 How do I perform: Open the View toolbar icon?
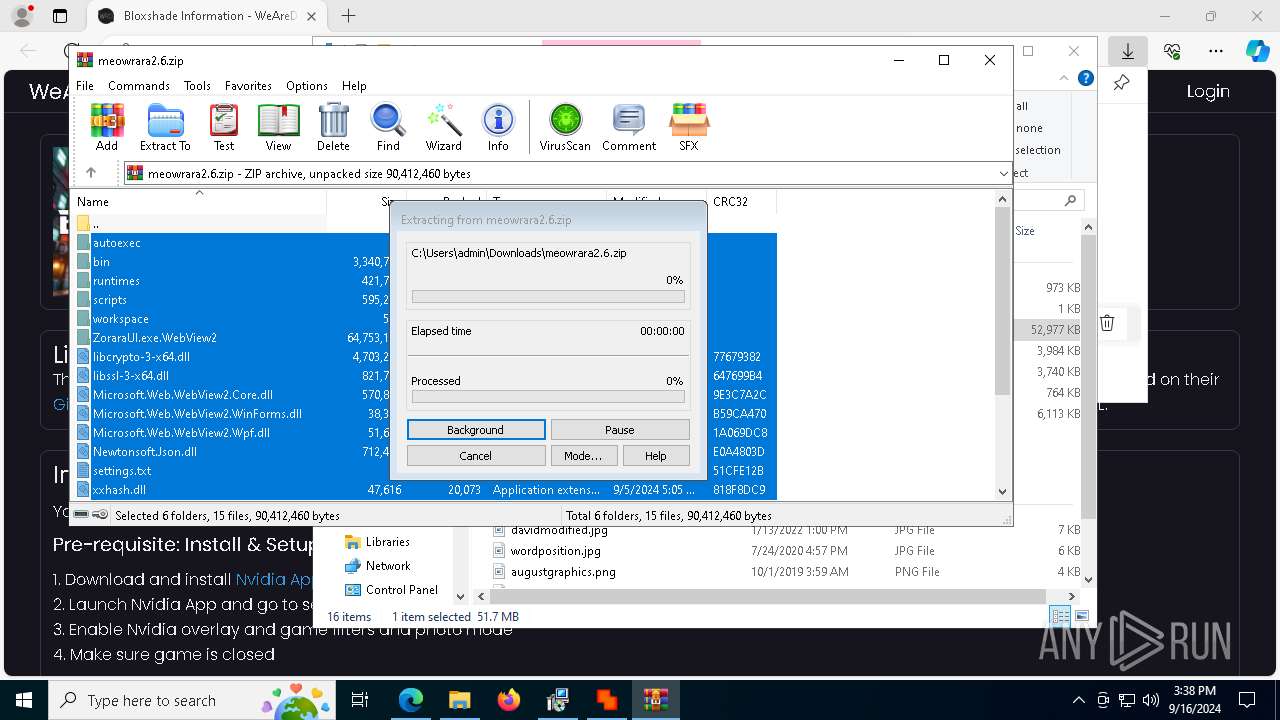[x=278, y=127]
